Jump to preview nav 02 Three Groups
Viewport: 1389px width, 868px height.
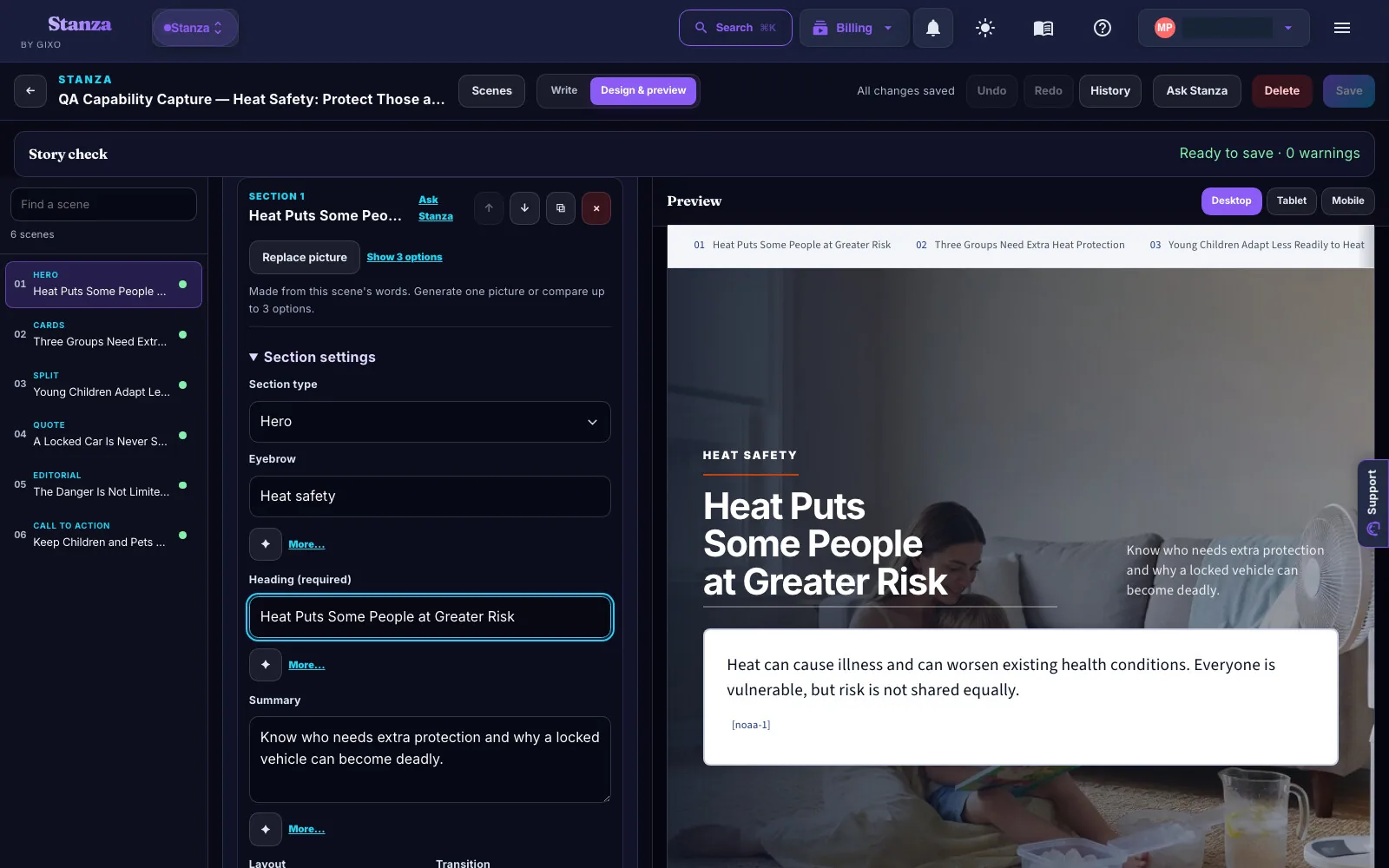coord(1020,245)
